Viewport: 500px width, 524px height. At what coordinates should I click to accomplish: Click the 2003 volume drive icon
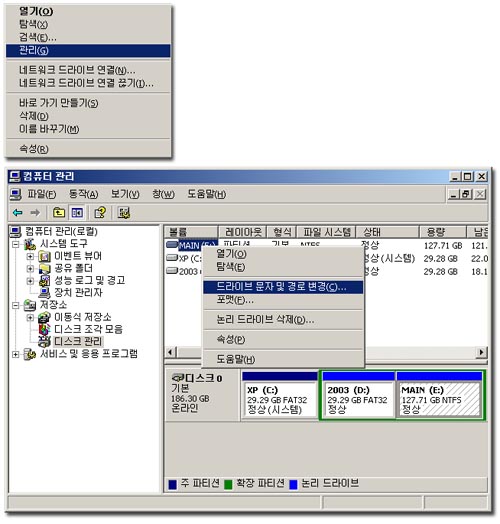coord(172,271)
